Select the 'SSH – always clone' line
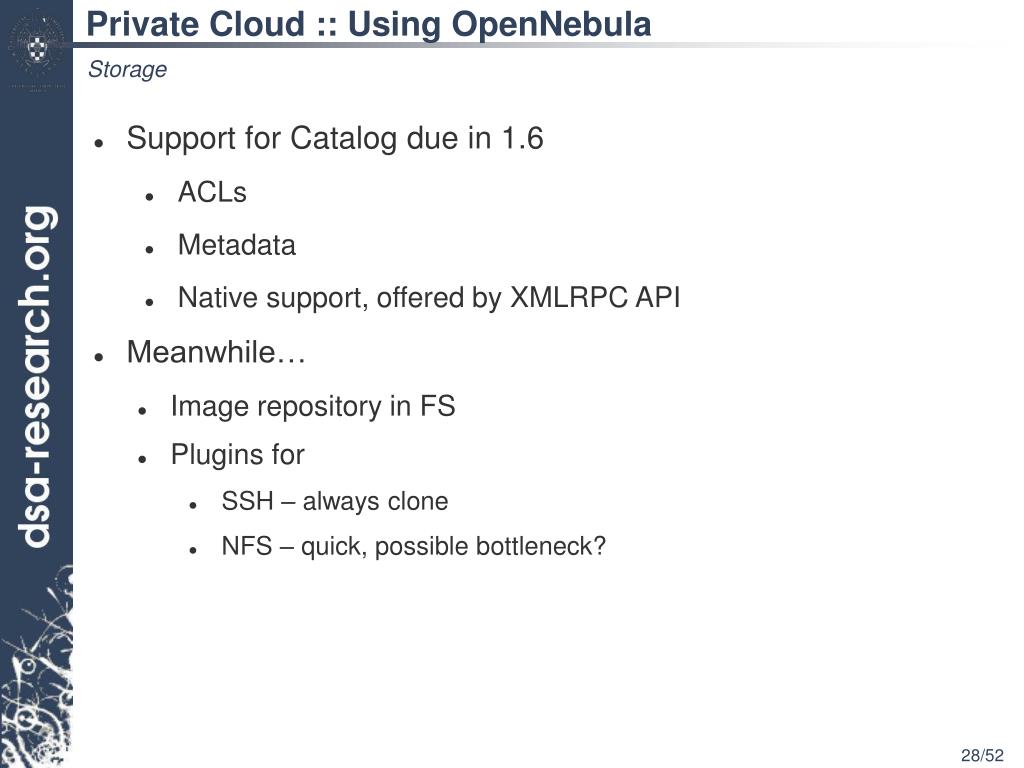 point(335,501)
